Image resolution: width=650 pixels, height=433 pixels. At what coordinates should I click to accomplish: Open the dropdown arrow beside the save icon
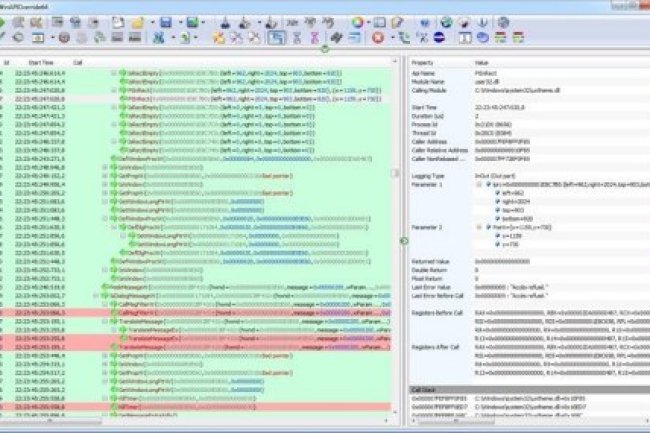click(x=178, y=21)
